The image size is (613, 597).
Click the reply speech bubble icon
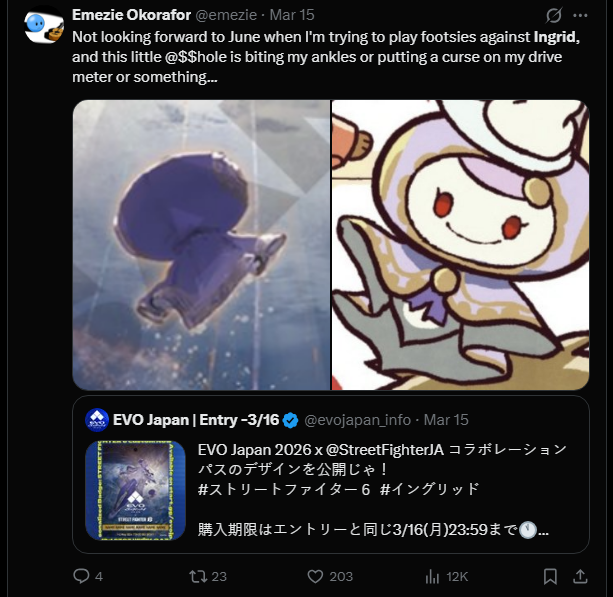pyautogui.click(x=81, y=576)
